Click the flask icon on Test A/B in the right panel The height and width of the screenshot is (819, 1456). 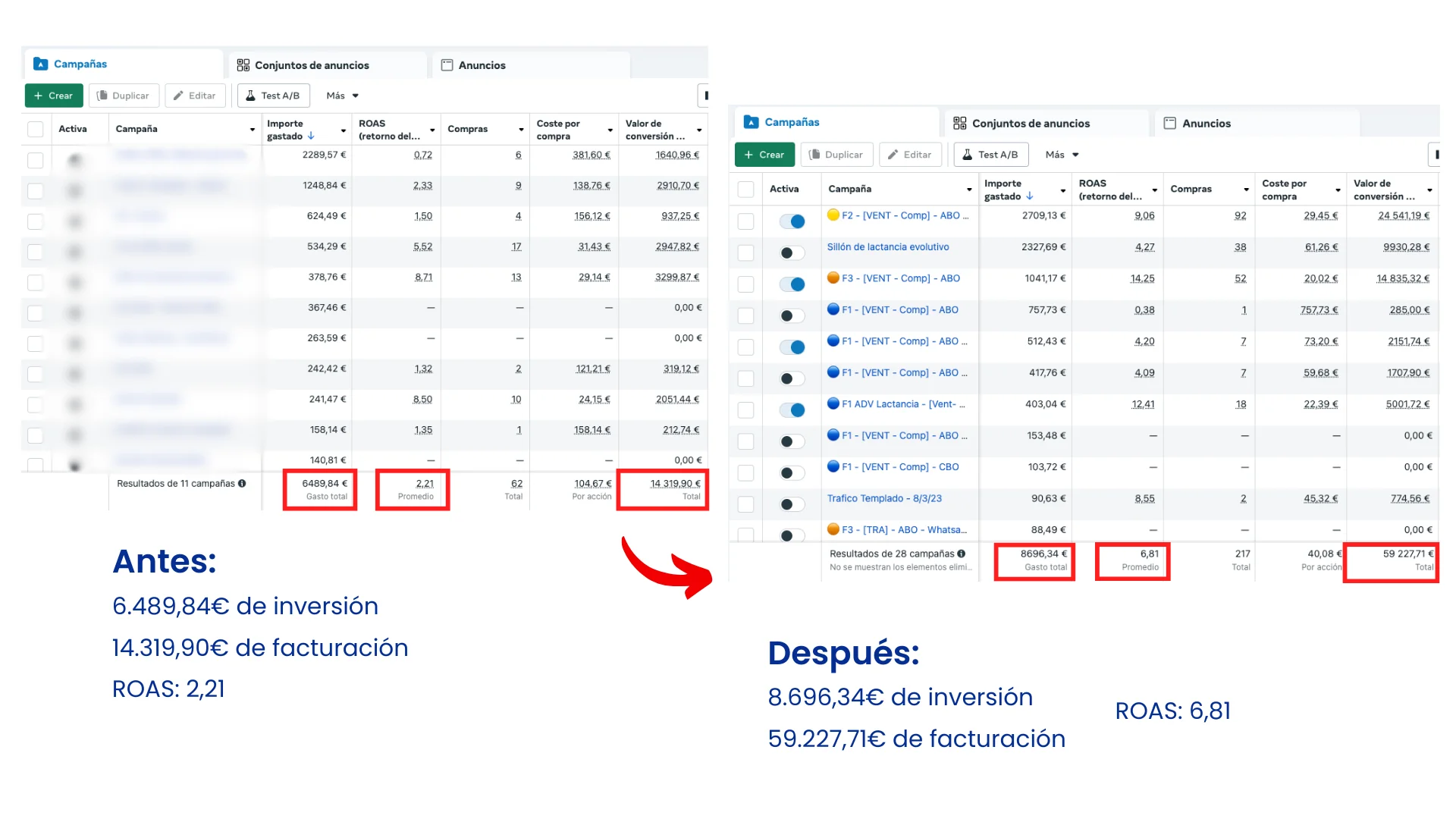point(968,155)
